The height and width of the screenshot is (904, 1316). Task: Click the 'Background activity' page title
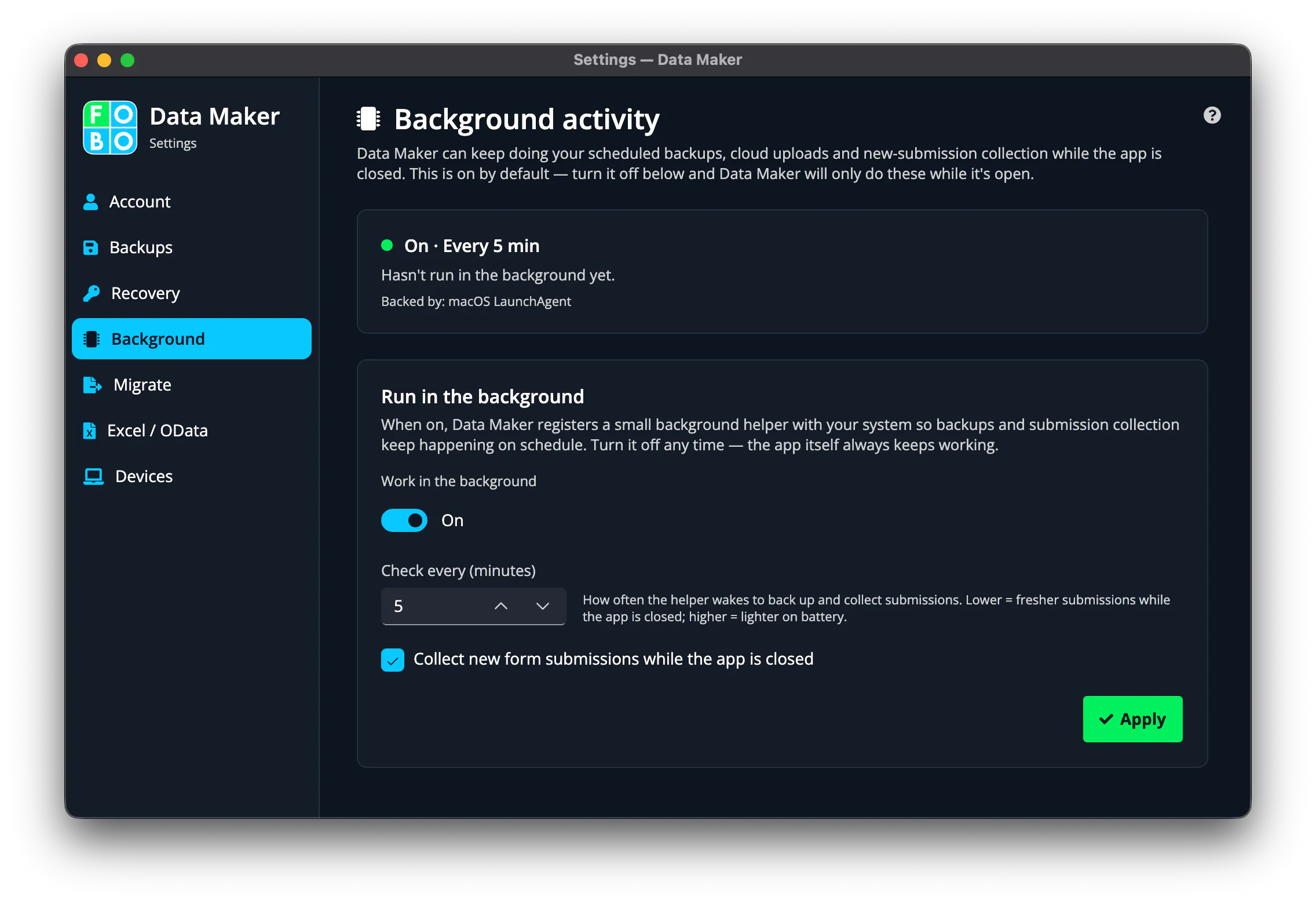coord(527,119)
